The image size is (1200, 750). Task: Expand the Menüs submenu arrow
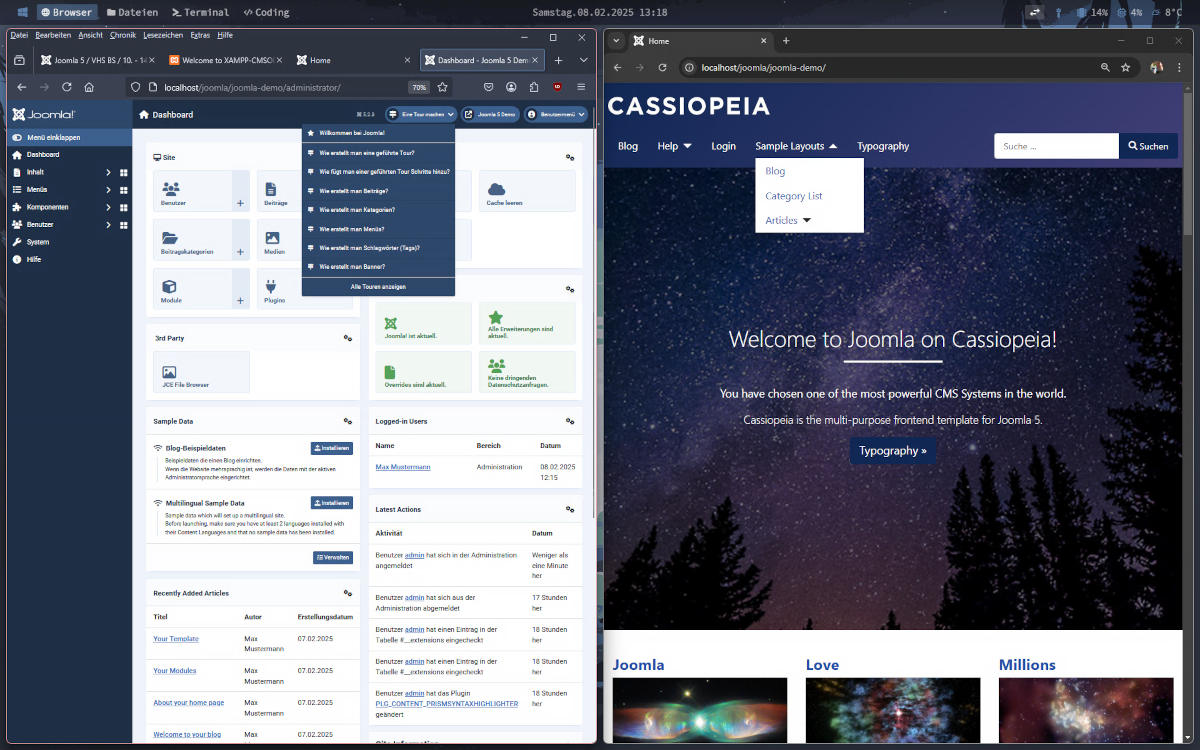tap(108, 189)
